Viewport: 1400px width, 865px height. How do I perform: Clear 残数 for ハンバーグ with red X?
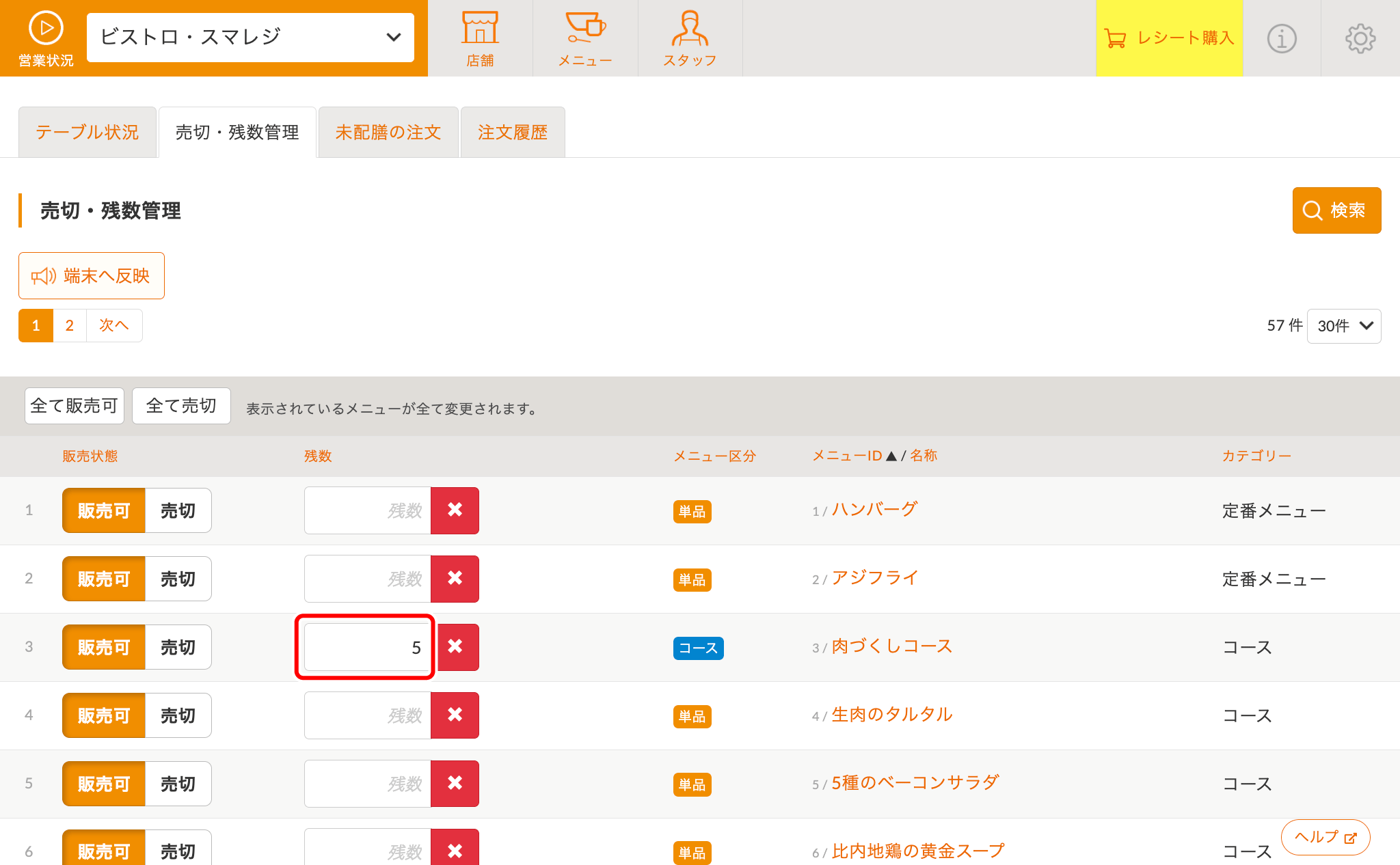point(455,510)
